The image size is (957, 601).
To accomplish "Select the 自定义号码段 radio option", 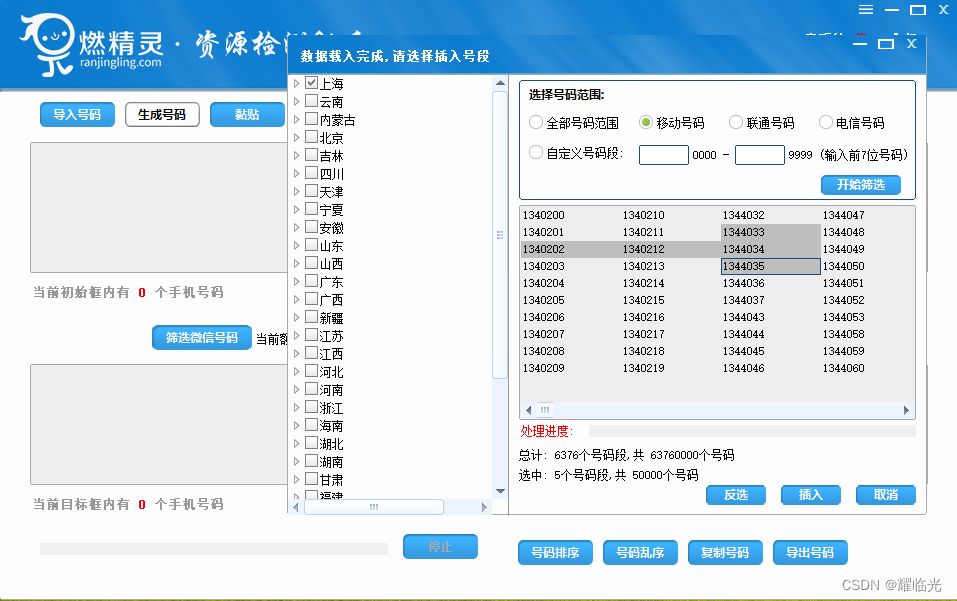I will (534, 152).
